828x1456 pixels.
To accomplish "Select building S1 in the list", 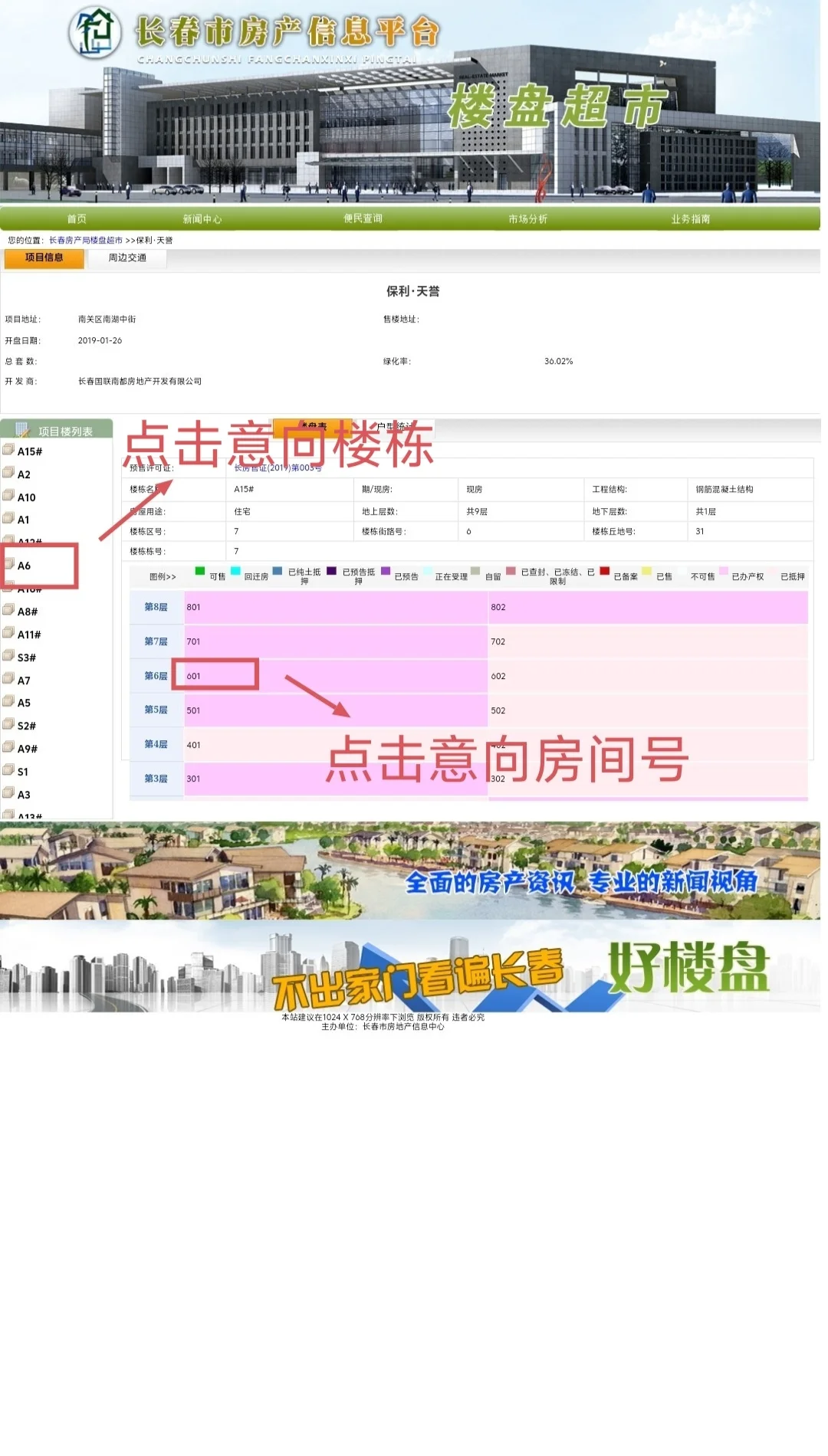I will coord(23,772).
